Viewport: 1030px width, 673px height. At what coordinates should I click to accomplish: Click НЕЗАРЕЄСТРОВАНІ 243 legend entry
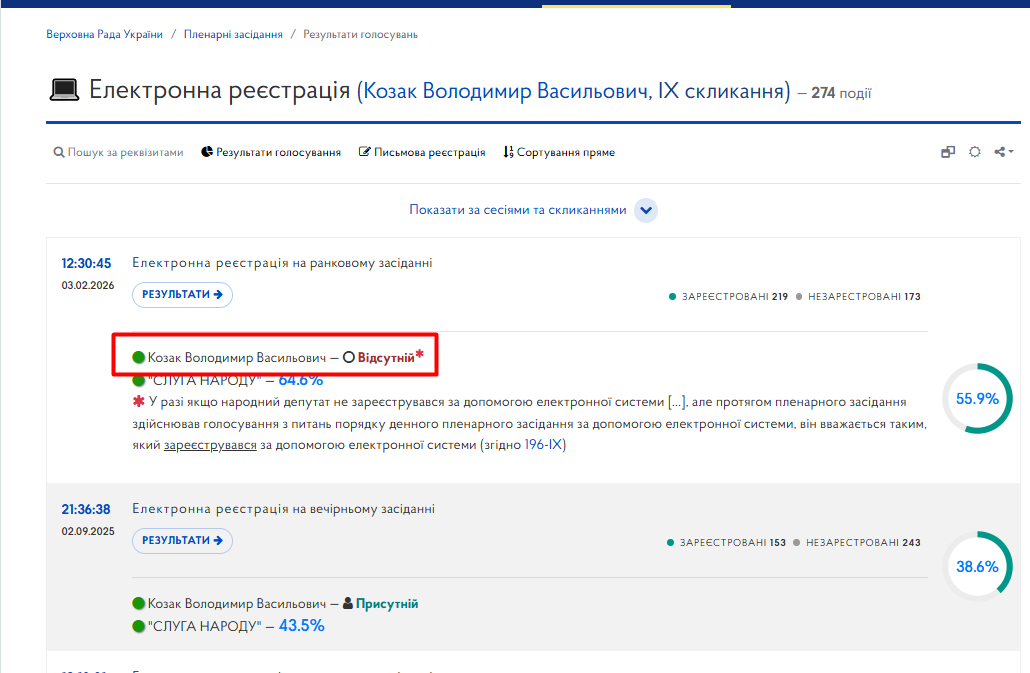pos(857,542)
